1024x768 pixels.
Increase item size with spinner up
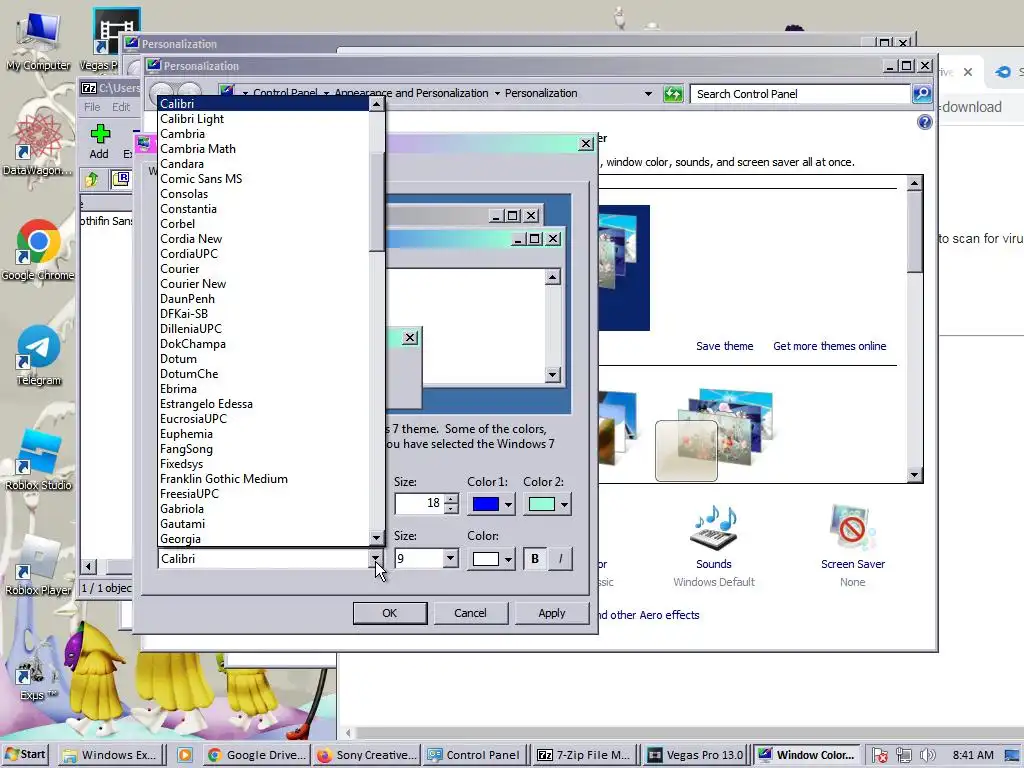[451, 500]
